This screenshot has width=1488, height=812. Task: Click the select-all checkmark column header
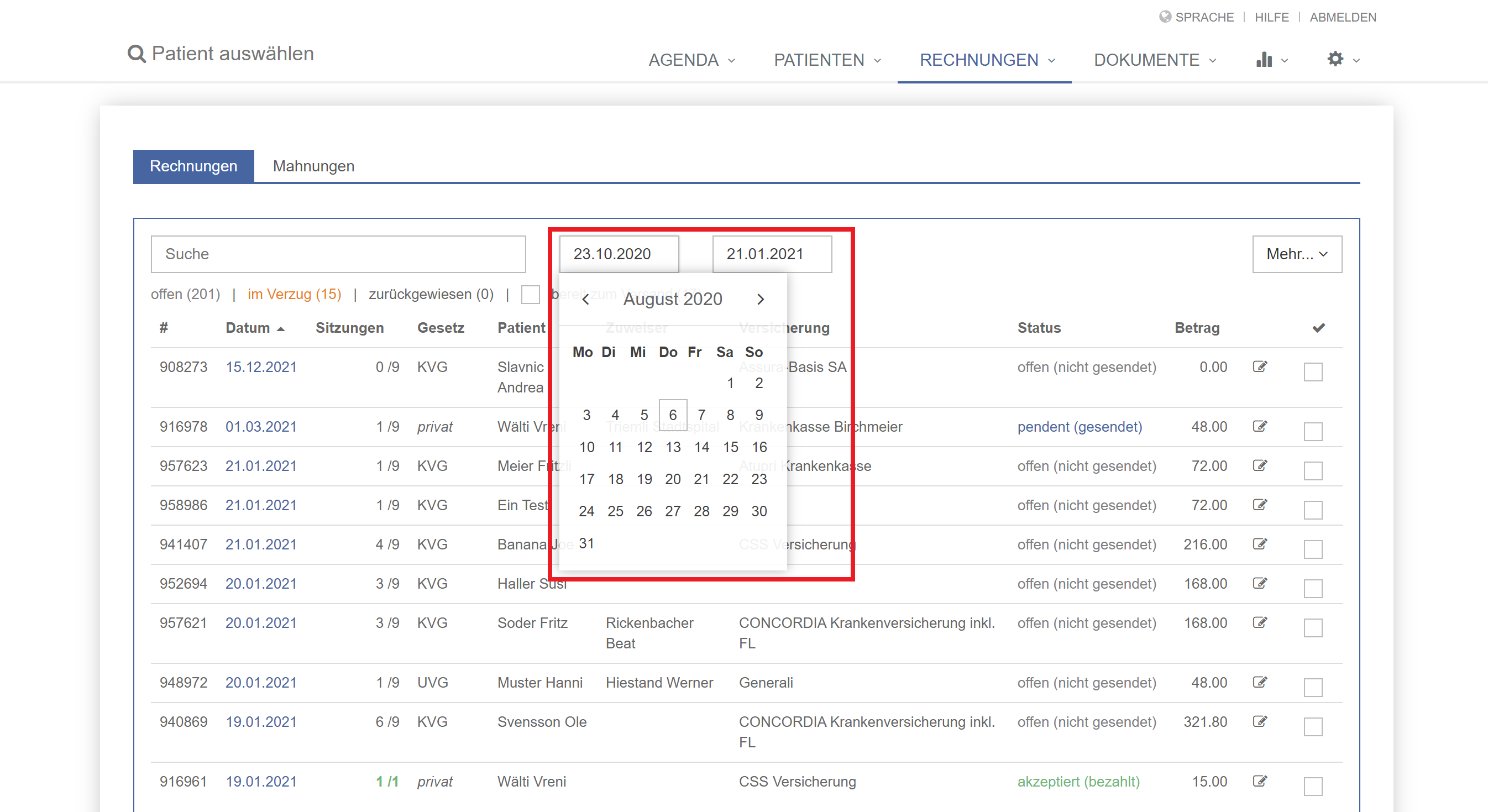pos(1318,328)
